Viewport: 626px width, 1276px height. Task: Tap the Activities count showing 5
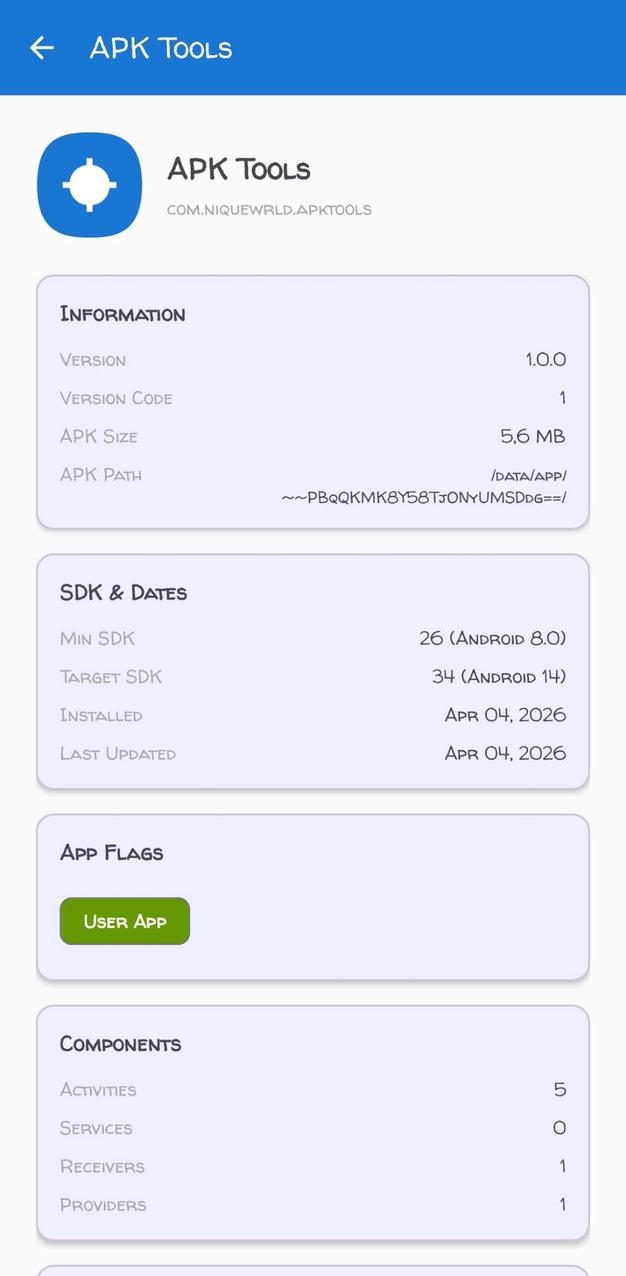[x=559, y=1089]
